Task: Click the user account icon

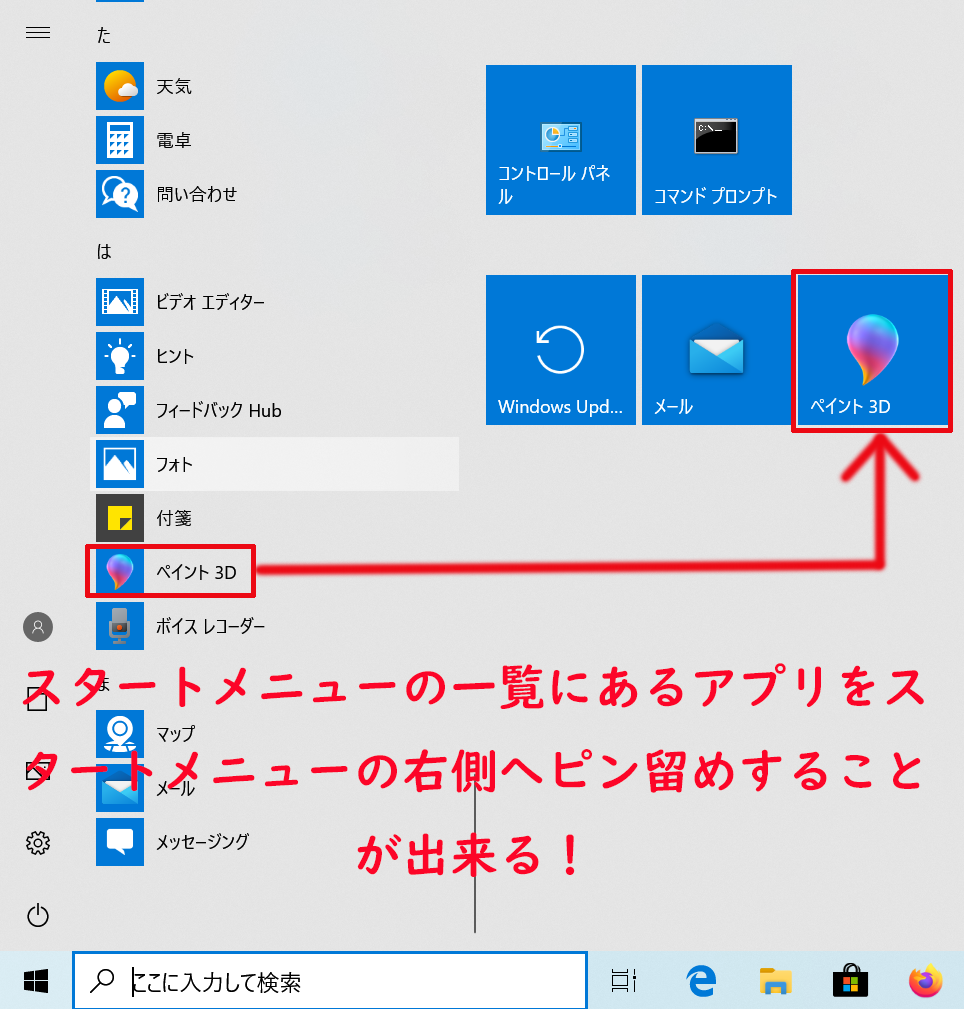Action: [38, 627]
